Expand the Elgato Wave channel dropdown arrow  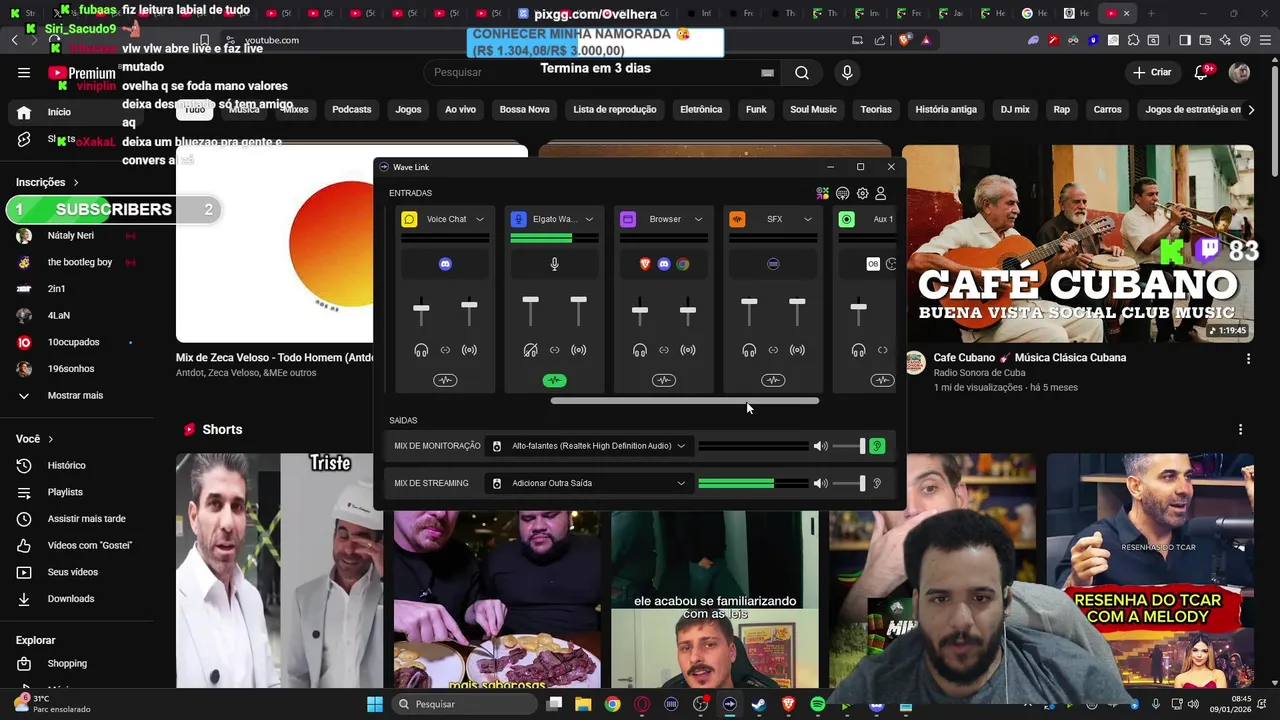pyautogui.click(x=589, y=219)
